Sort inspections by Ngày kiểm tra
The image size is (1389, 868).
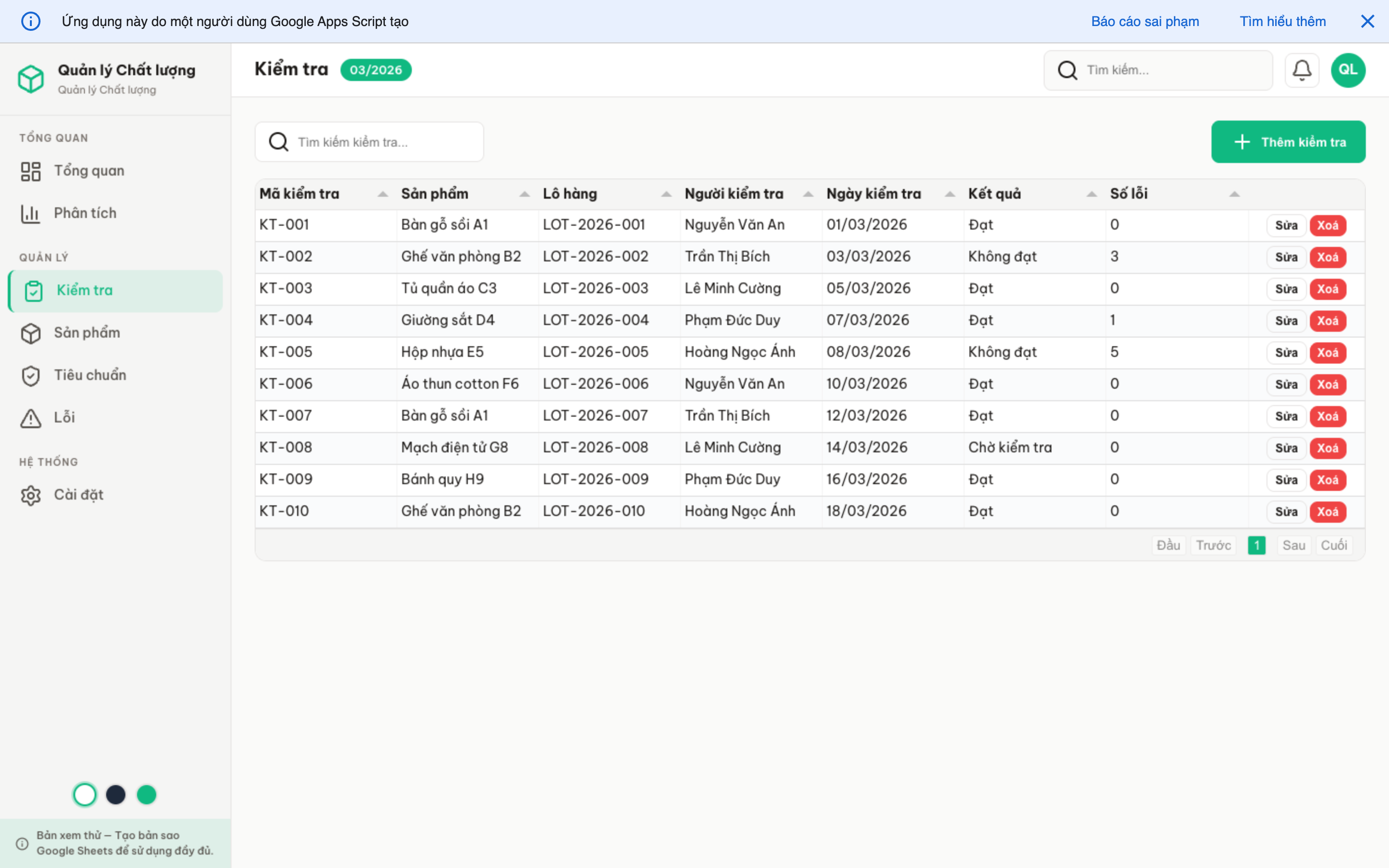click(x=949, y=193)
